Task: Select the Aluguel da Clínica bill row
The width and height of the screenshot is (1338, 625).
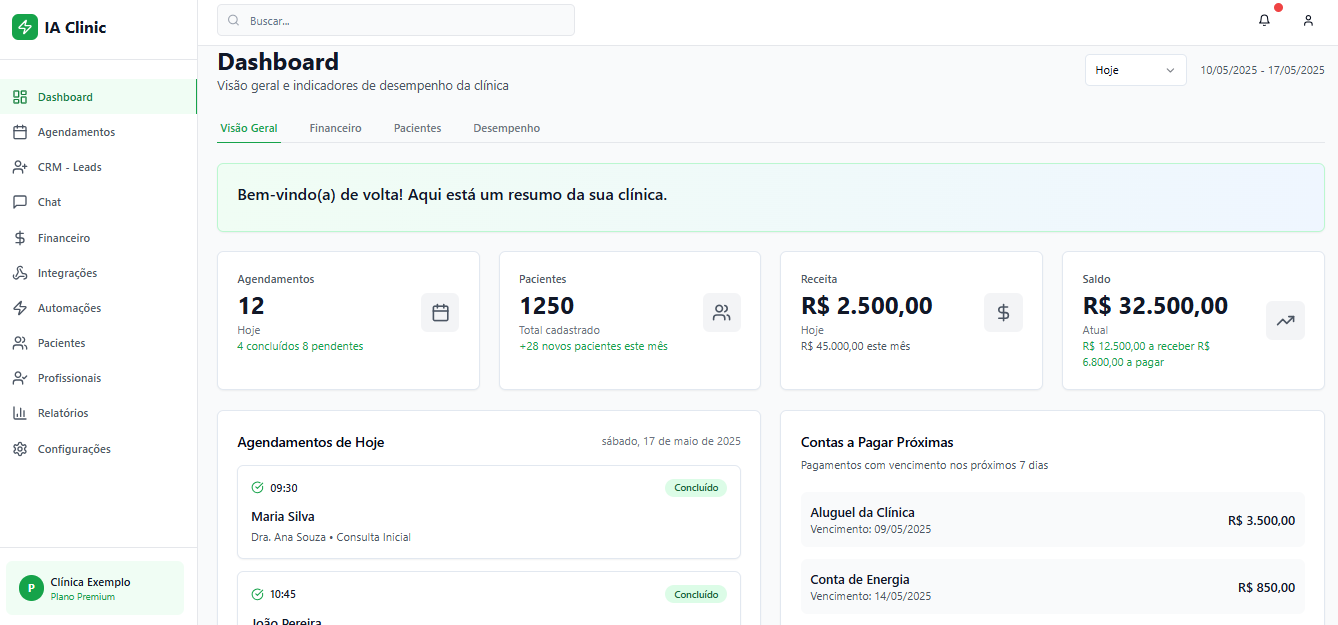Action: 1053,520
